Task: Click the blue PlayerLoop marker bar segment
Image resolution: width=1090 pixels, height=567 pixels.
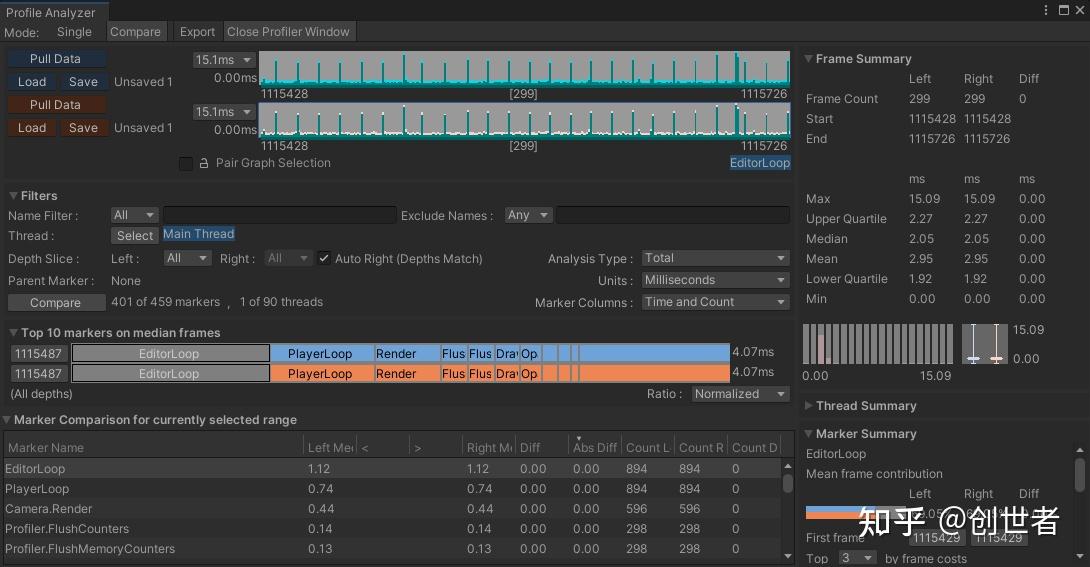Action: click(x=320, y=353)
